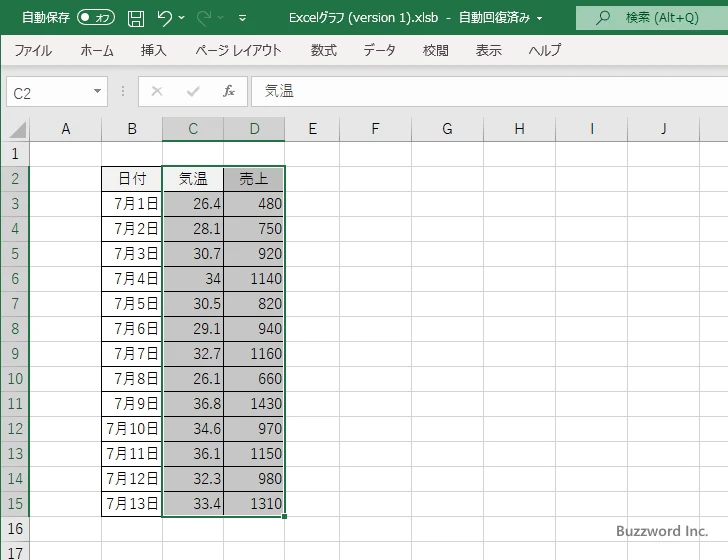Select column A header
The height and width of the screenshot is (560, 728).
[66, 129]
